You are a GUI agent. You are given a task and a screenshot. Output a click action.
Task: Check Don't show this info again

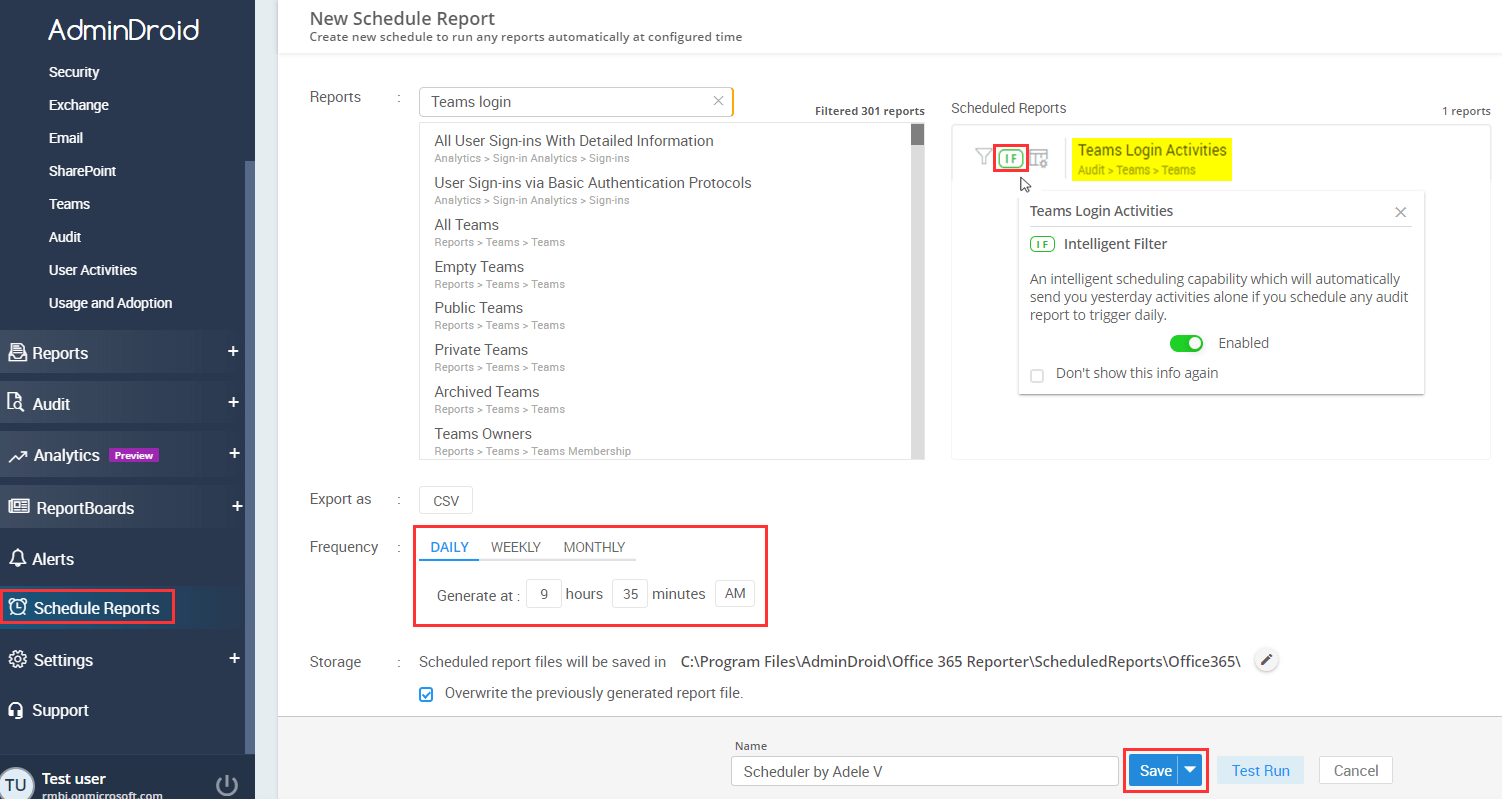point(1037,375)
